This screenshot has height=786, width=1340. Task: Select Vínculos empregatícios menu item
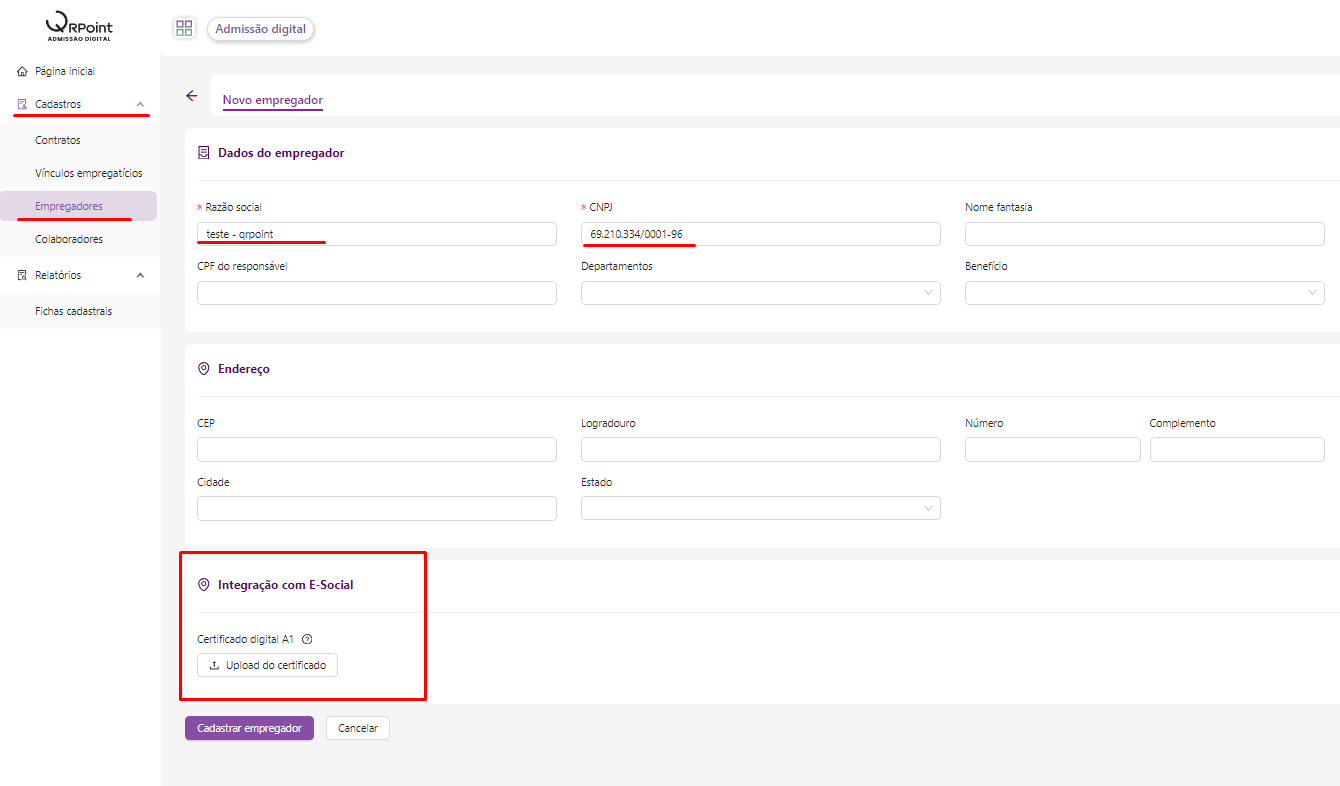tap(89, 173)
